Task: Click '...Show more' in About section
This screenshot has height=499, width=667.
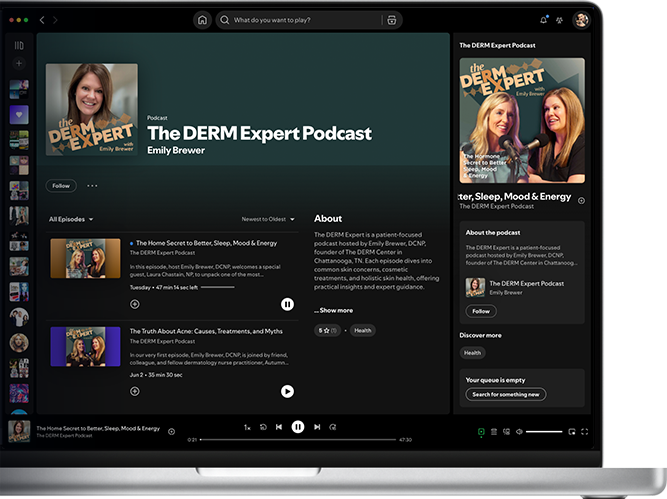Action: pyautogui.click(x=334, y=310)
